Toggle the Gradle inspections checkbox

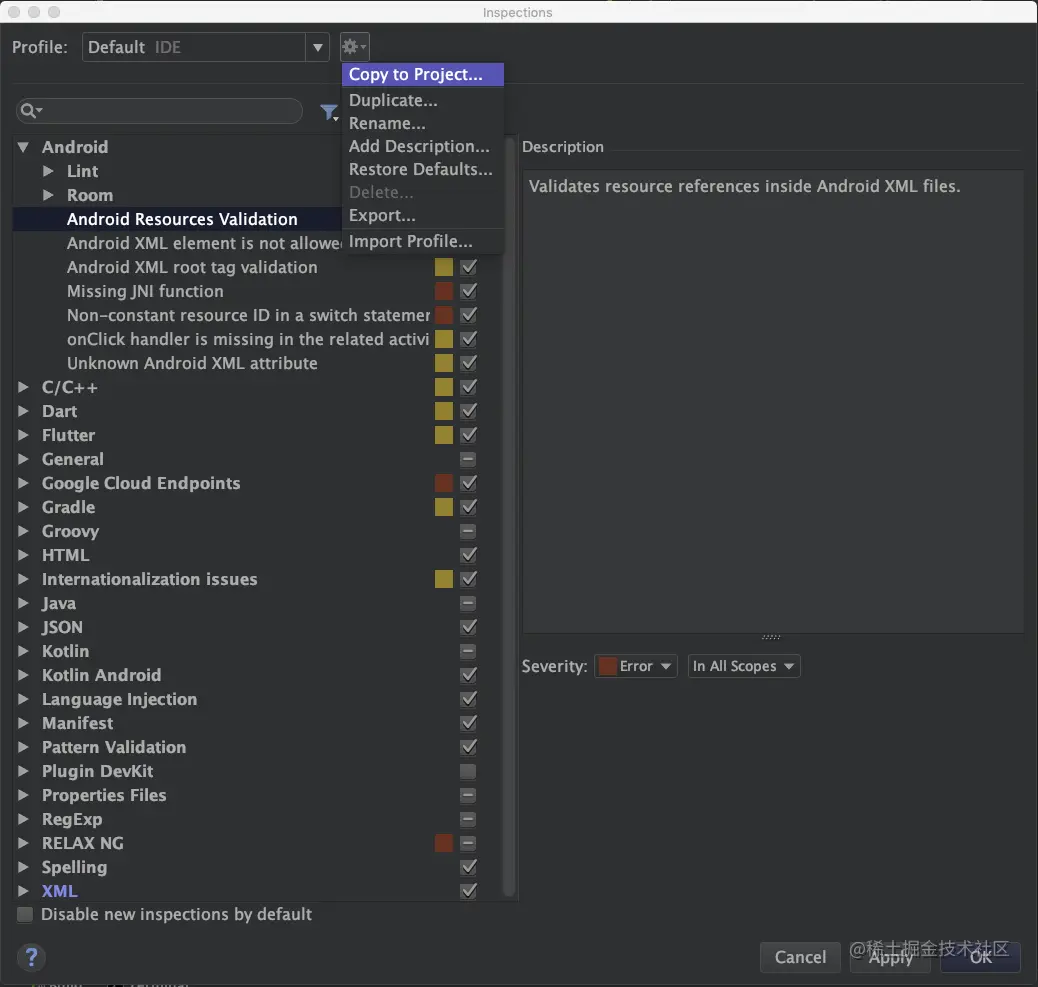(468, 507)
